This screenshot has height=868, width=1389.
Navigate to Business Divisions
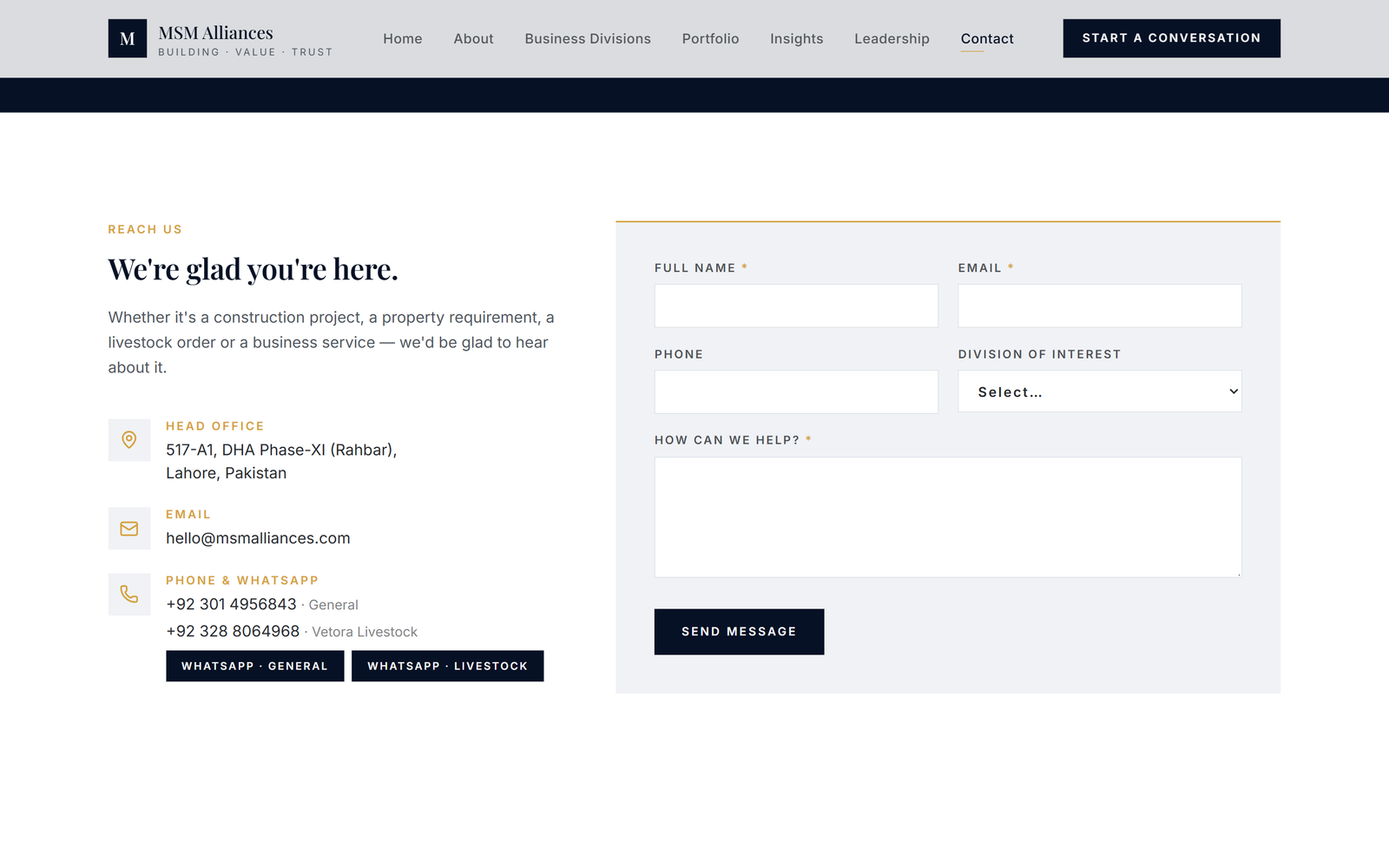pos(588,39)
